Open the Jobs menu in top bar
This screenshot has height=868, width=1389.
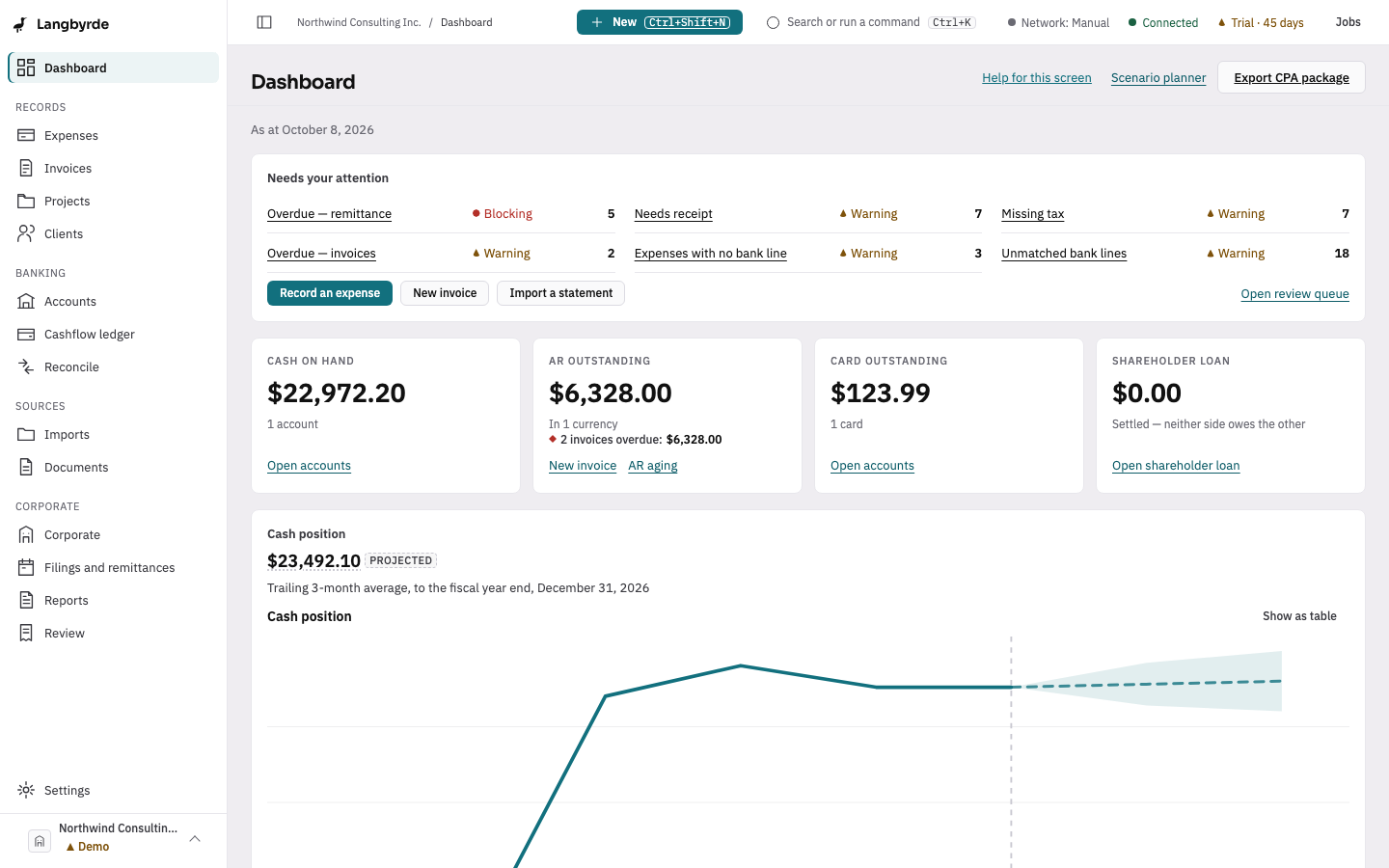pos(1348,22)
